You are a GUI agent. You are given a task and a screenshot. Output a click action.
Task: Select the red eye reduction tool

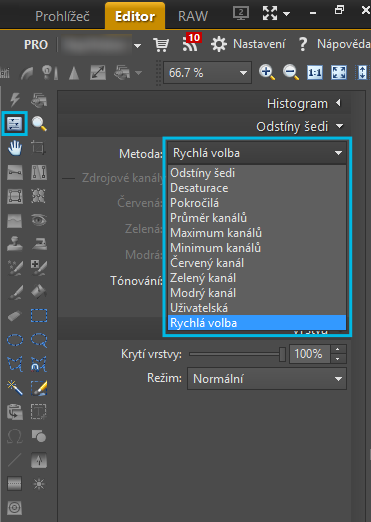click(39, 220)
